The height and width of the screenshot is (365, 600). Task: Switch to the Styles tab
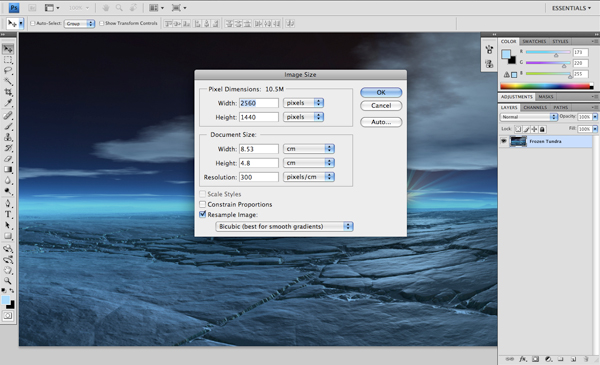point(560,41)
